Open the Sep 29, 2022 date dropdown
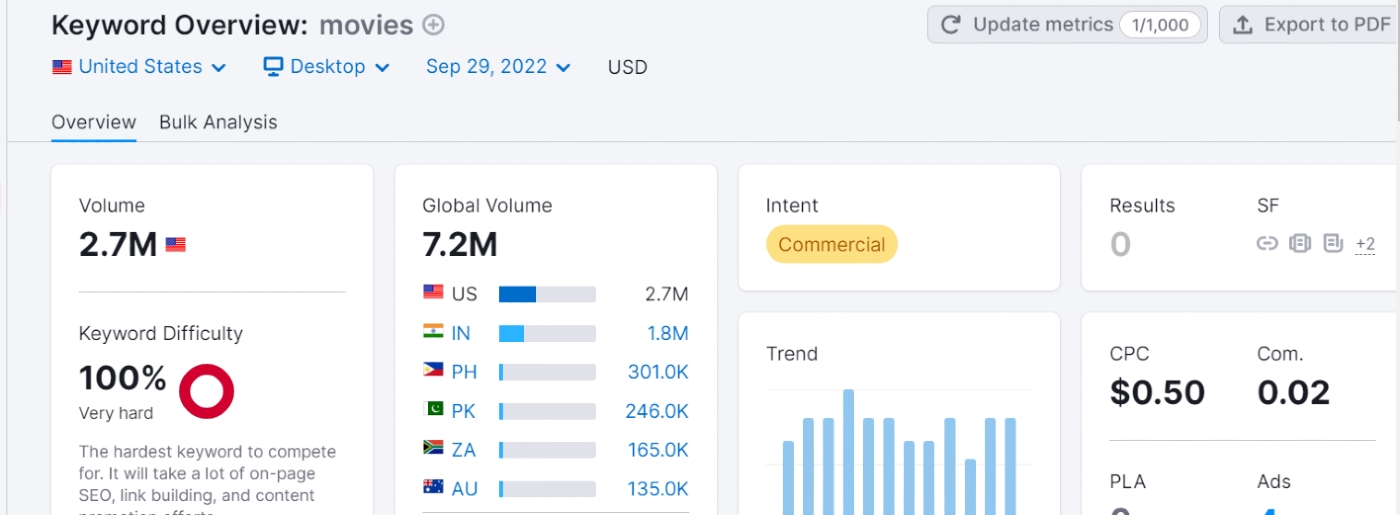The image size is (1400, 515). (498, 67)
